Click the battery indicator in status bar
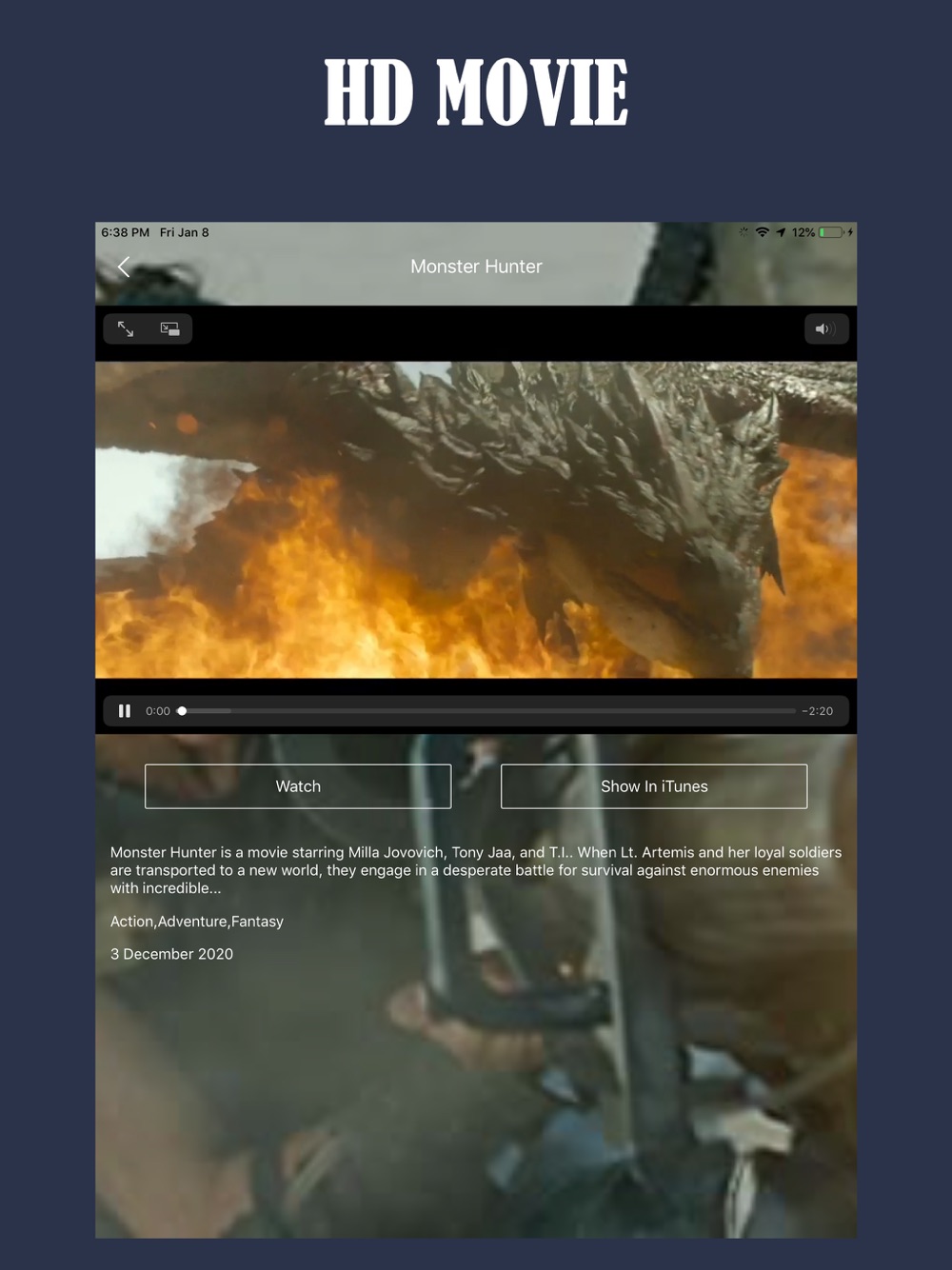Screen dimensions: 952x1270 [x=831, y=232]
